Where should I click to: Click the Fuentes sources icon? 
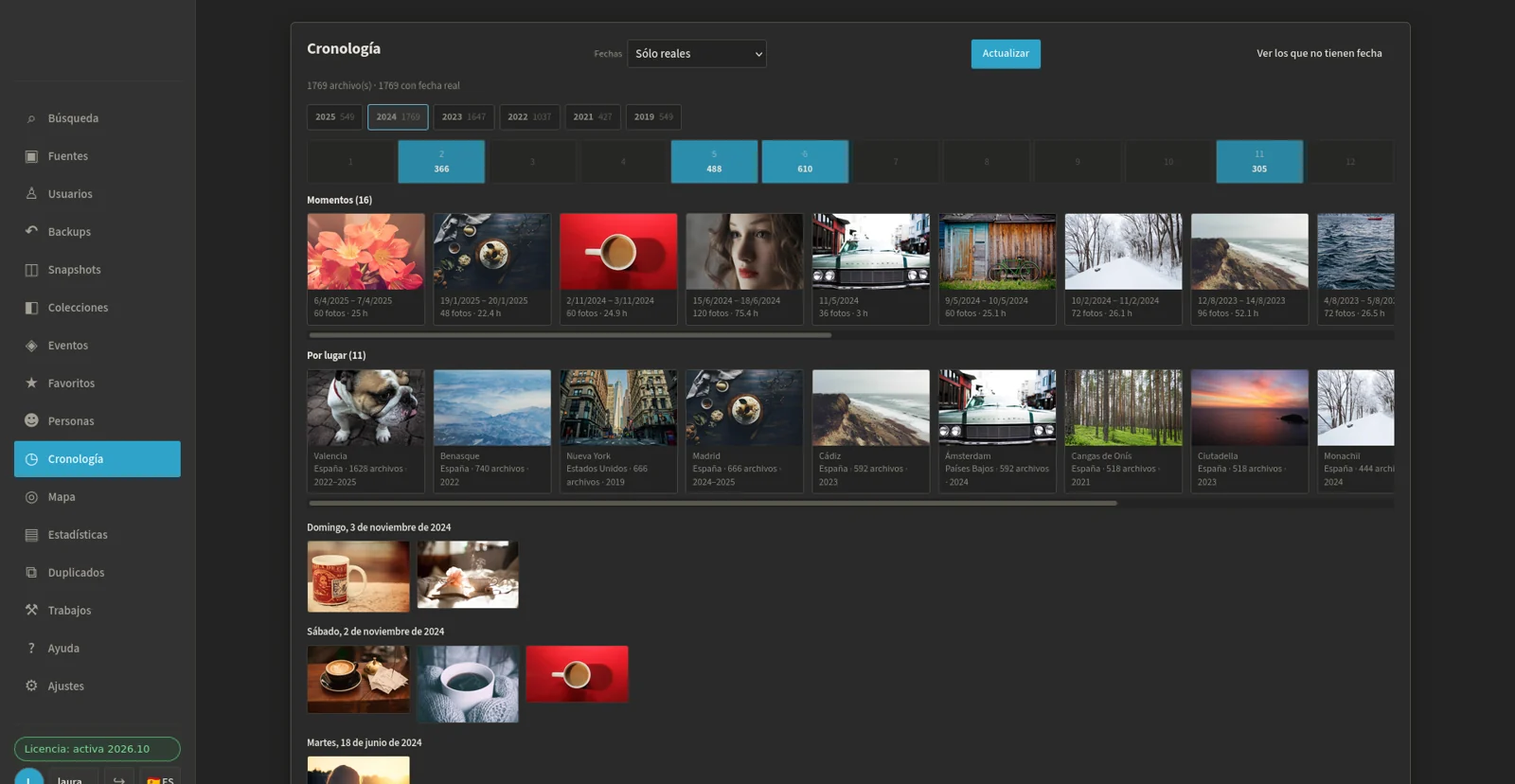pos(31,156)
